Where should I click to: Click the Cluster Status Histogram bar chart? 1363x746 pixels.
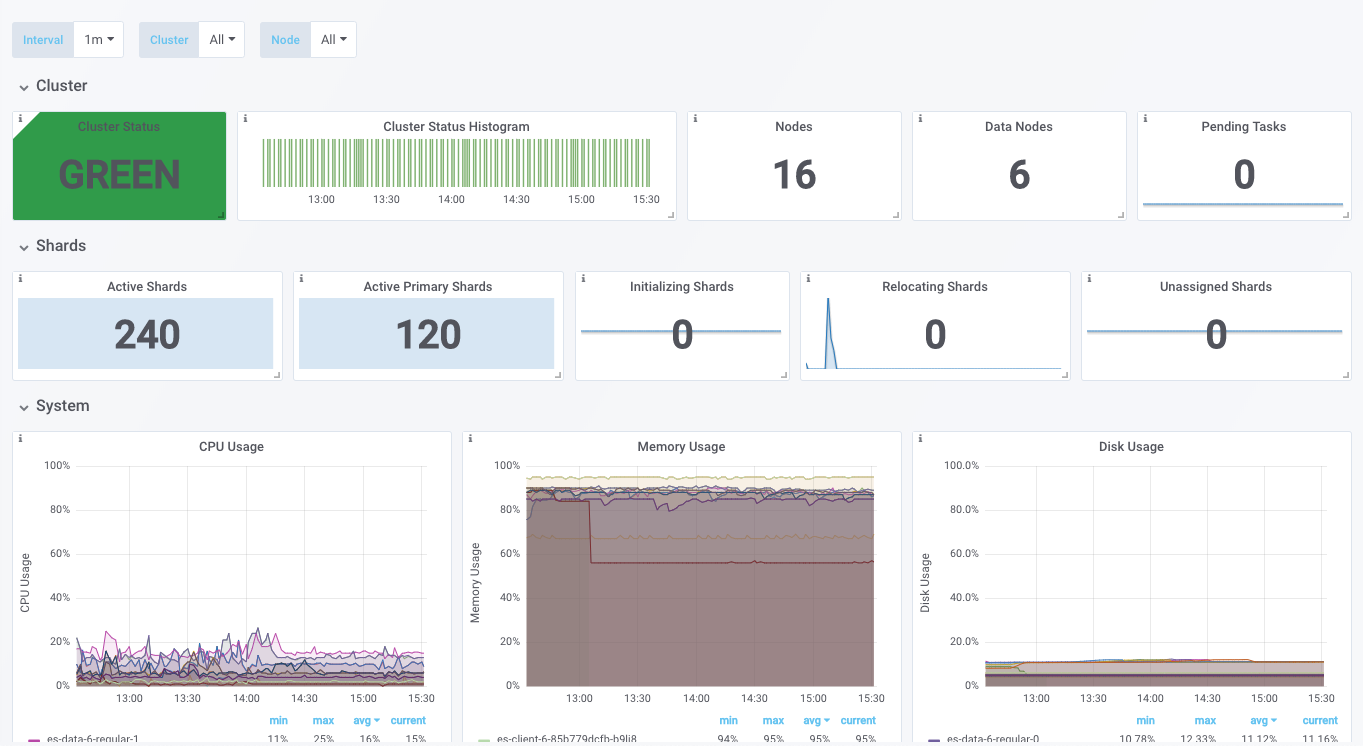pyautogui.click(x=456, y=163)
